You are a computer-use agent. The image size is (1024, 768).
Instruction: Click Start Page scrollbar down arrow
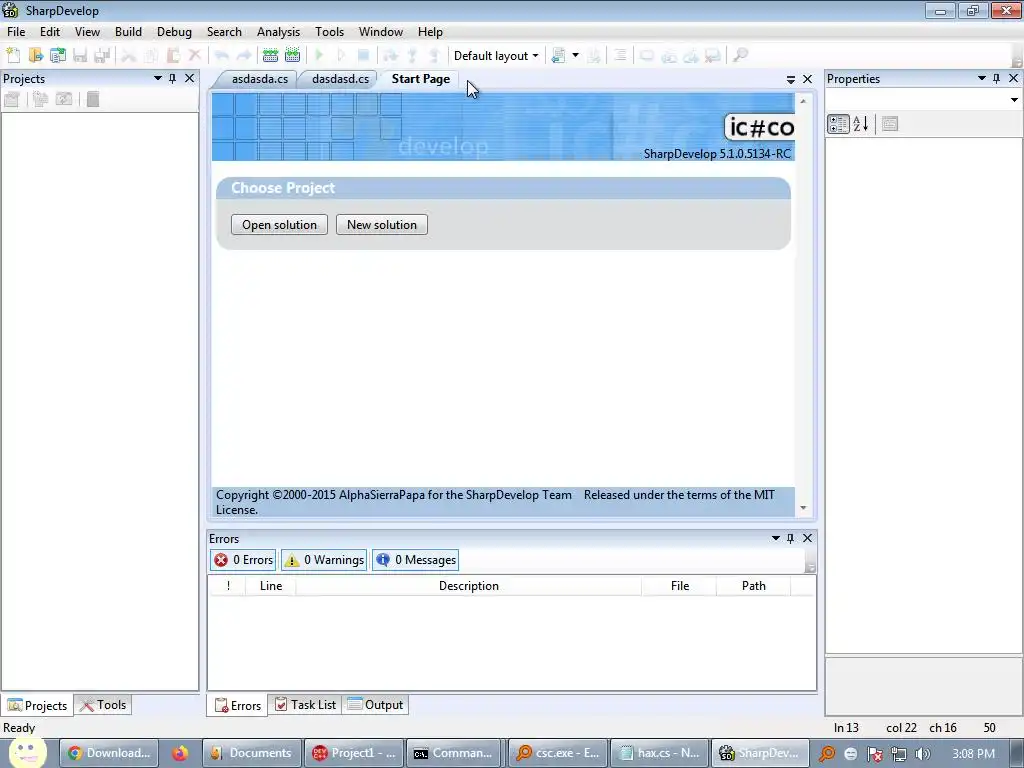click(x=803, y=507)
